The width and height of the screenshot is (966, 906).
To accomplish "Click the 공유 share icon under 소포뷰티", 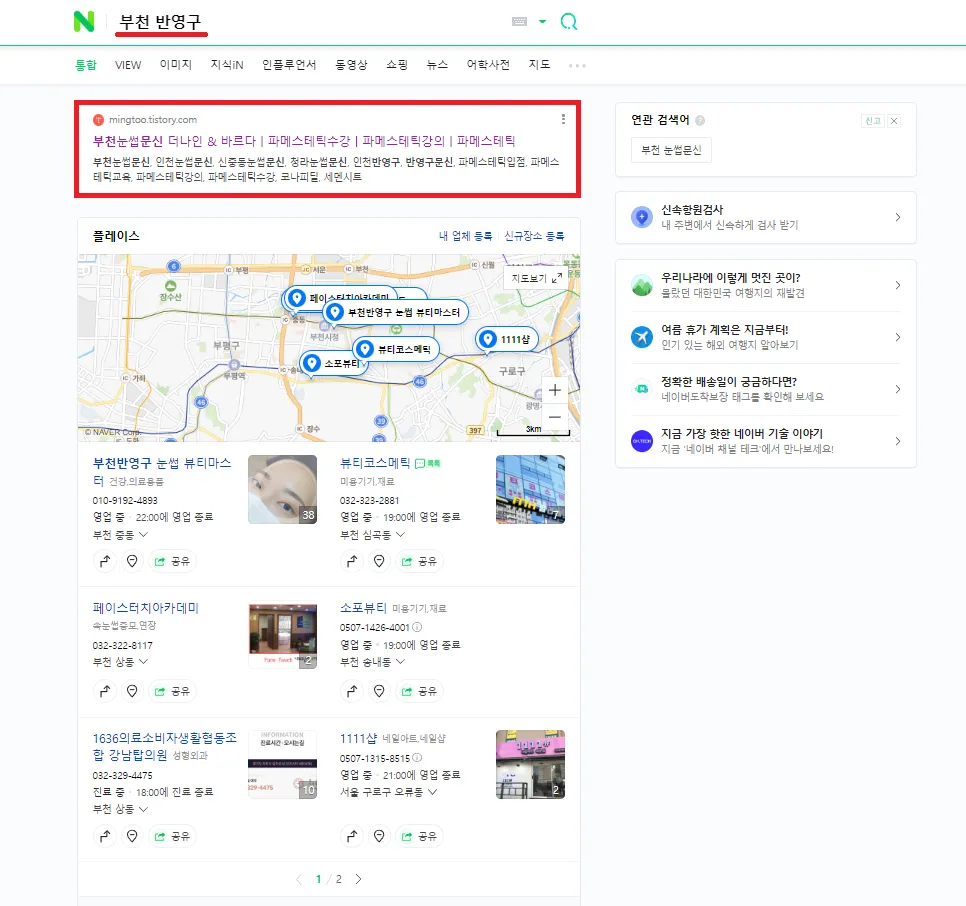I will (420, 691).
